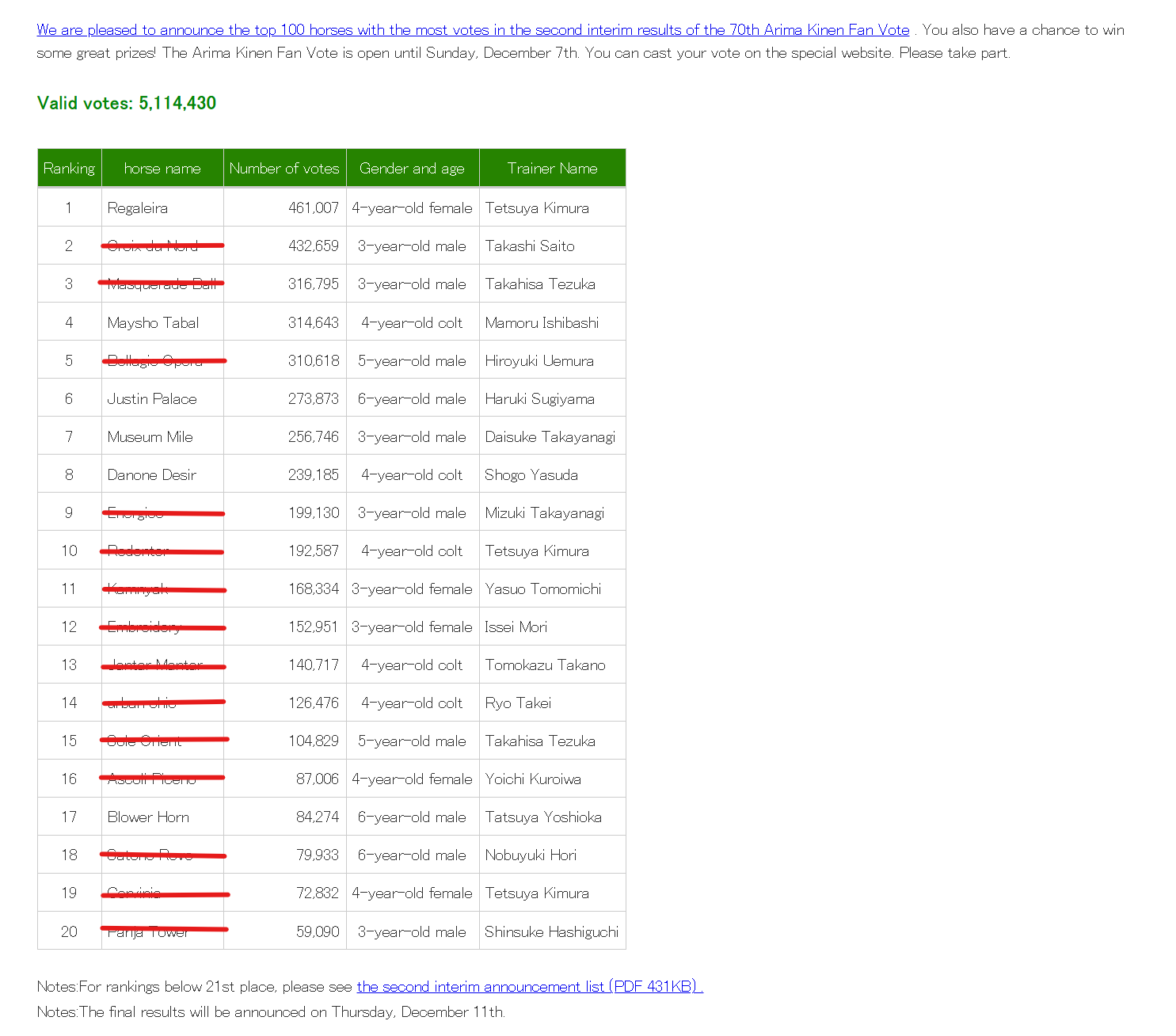Click 4-year-old colt in the Maysho Tabal row

(412, 322)
